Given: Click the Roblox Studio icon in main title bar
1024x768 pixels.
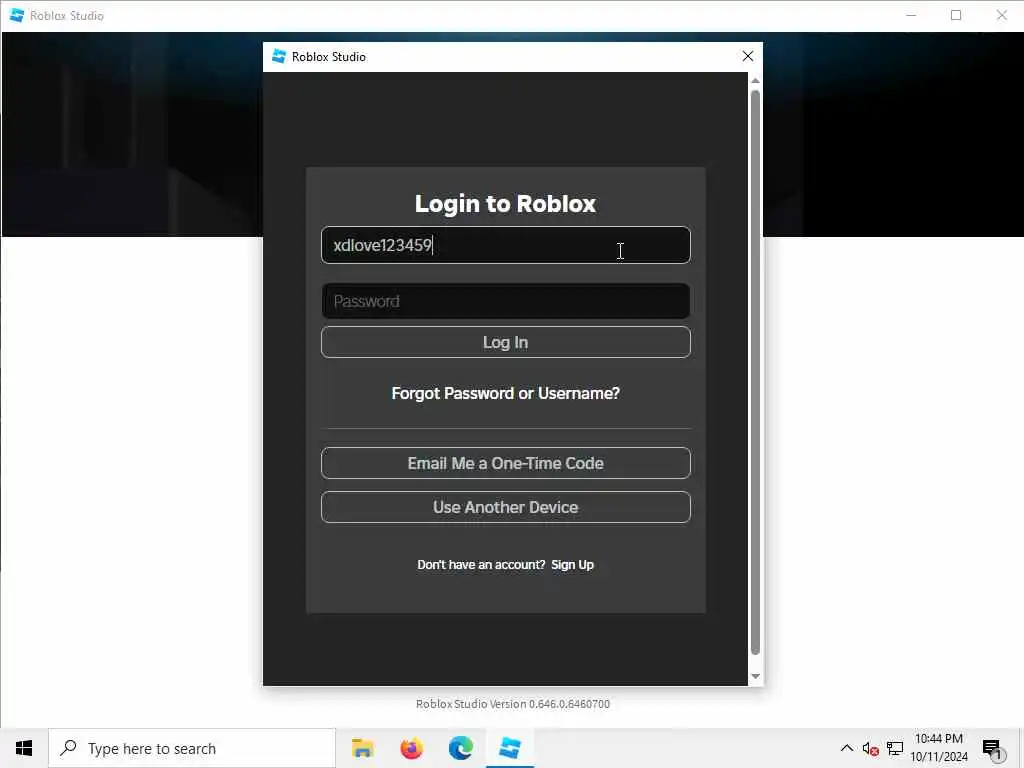Looking at the screenshot, I should pos(17,15).
